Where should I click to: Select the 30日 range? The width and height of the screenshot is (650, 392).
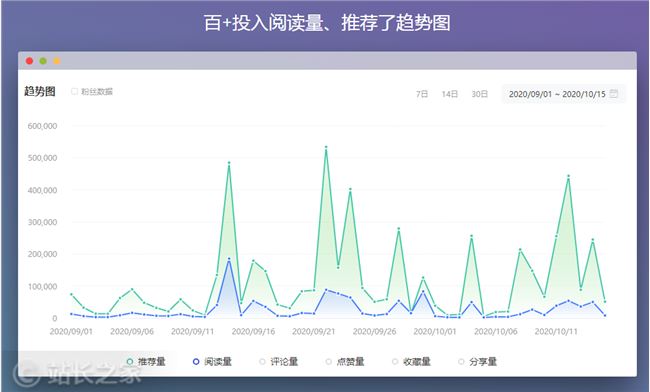pyautogui.click(x=479, y=94)
